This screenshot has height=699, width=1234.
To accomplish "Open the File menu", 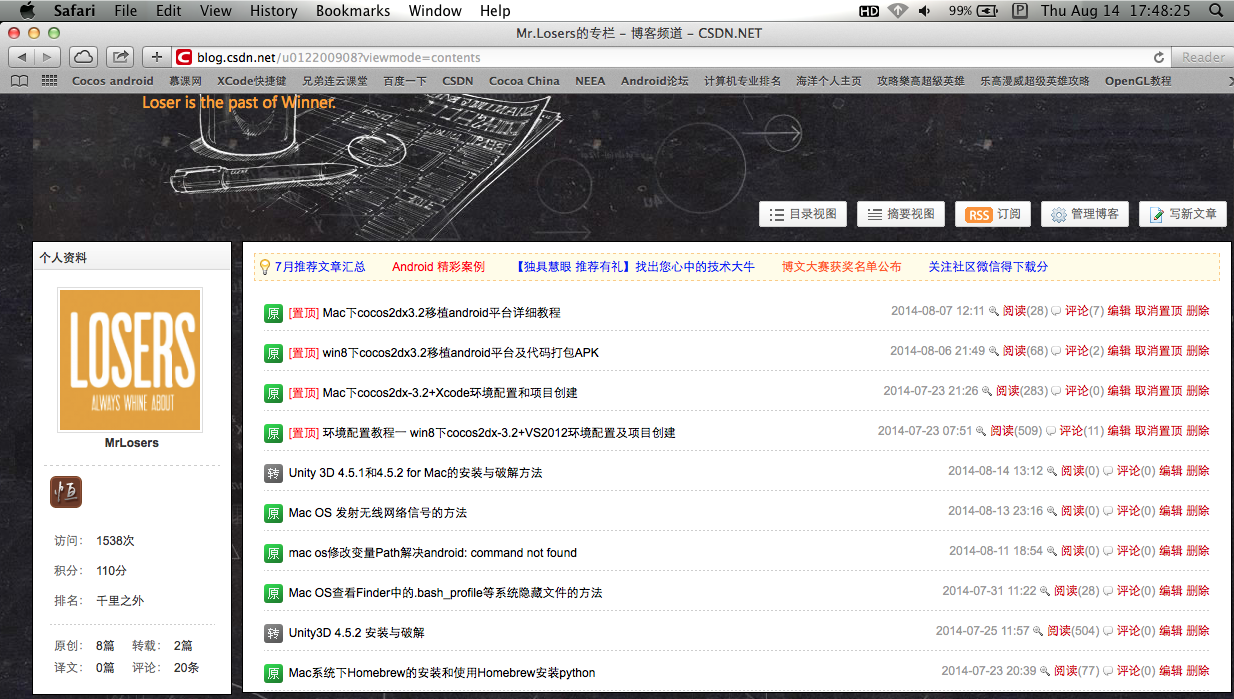I will (x=126, y=11).
